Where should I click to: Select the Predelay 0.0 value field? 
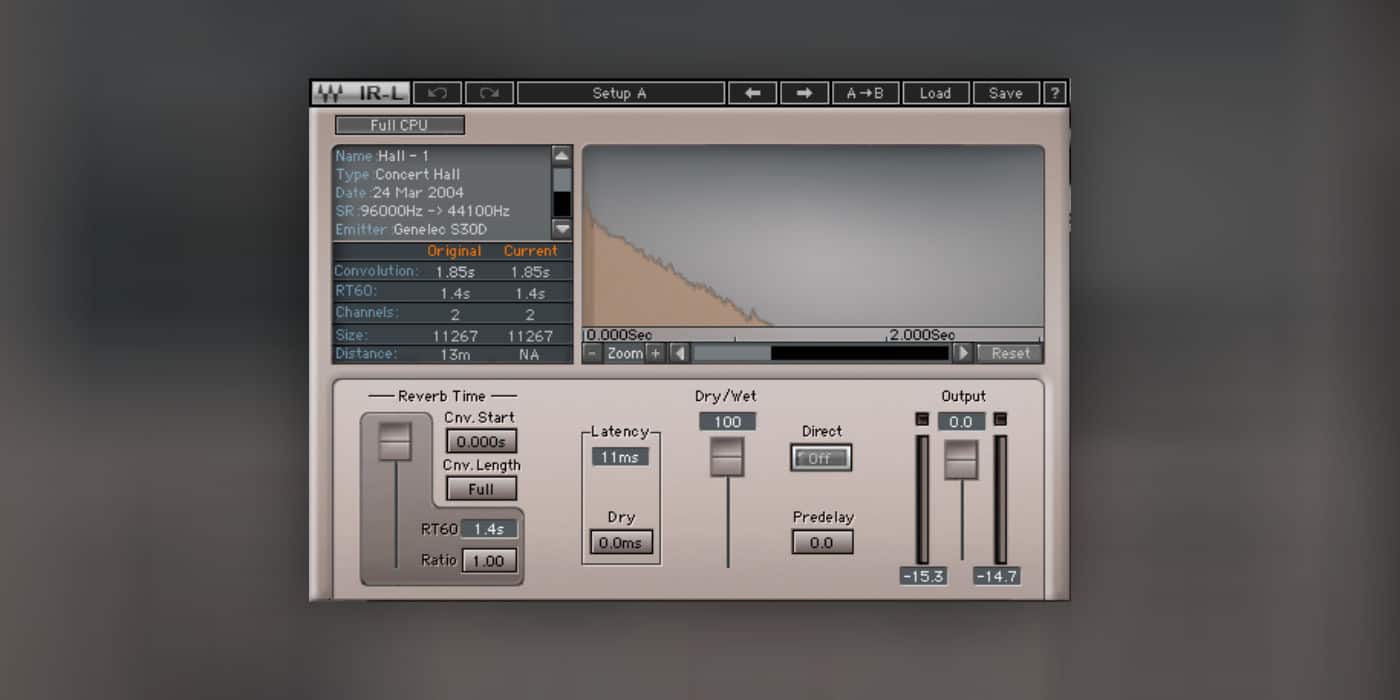pyautogui.click(x=822, y=542)
